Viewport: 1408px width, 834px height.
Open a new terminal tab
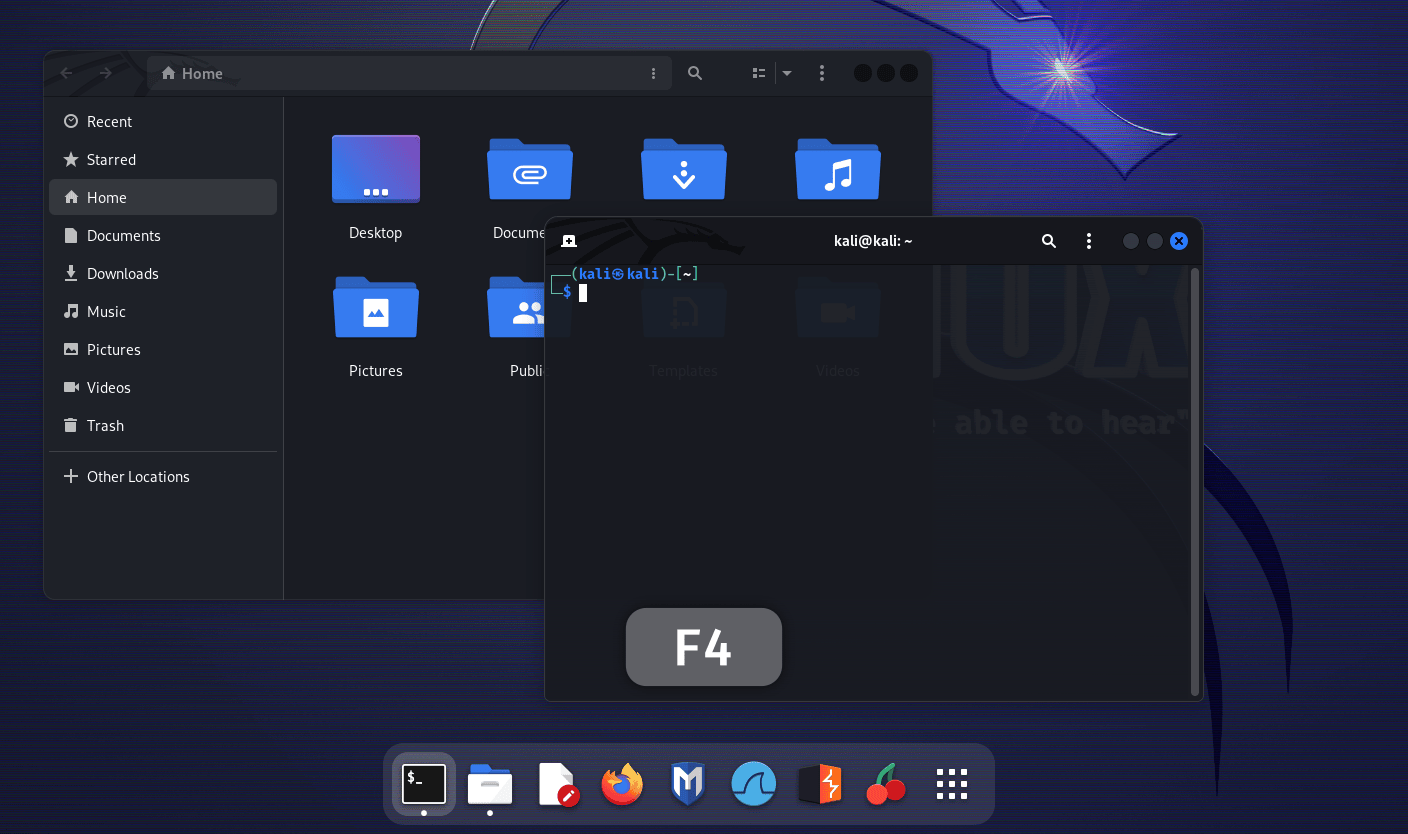568,240
